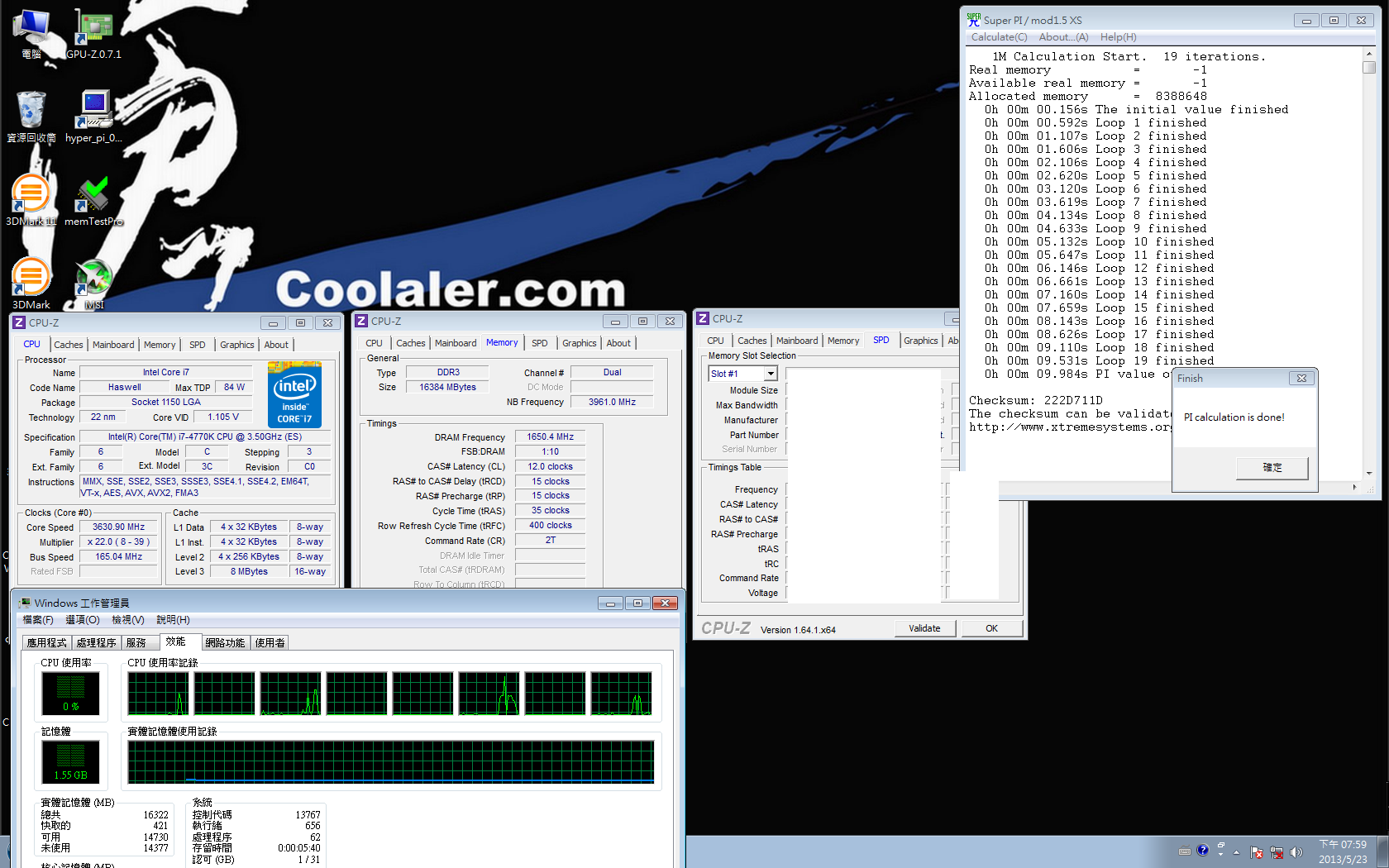Open the tray on-screen keyboard icon

click(1184, 851)
